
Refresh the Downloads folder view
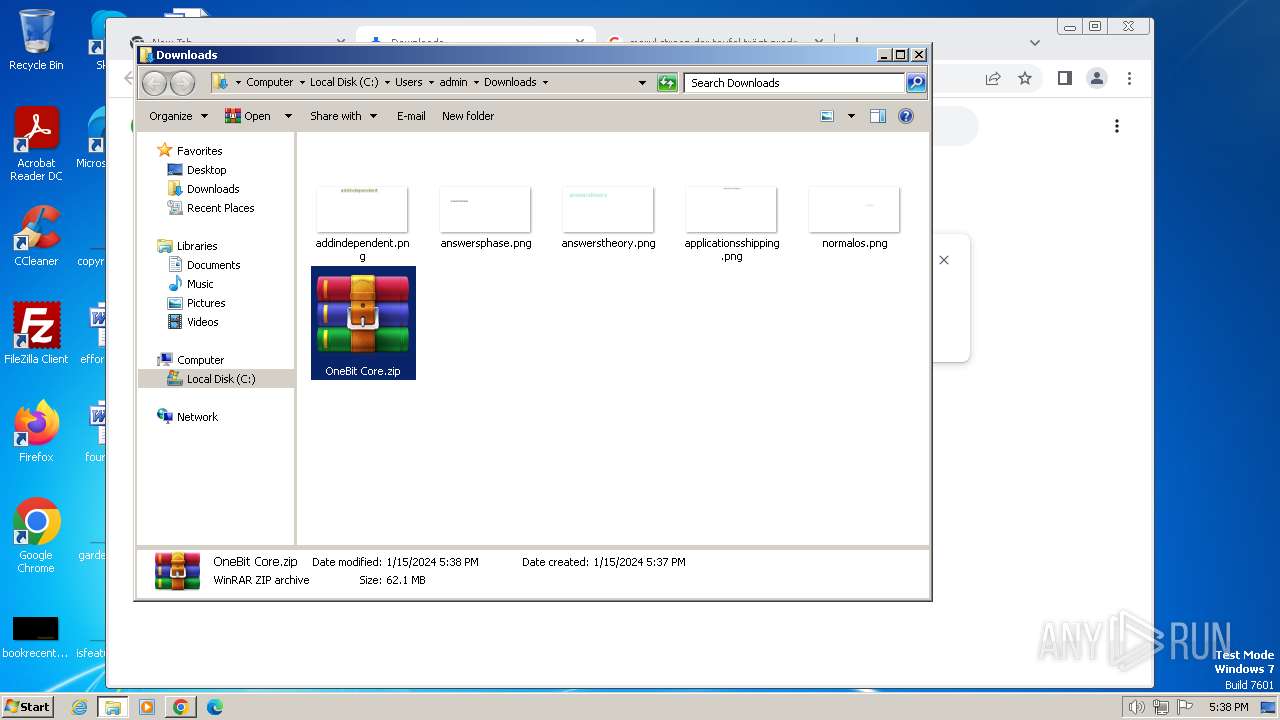667,83
